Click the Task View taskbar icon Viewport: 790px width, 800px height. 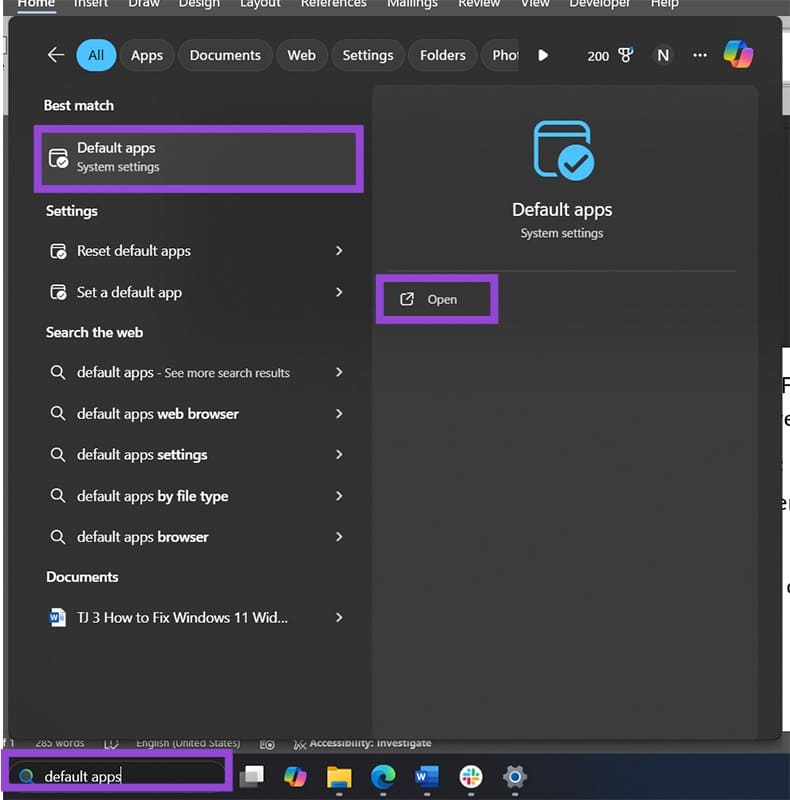coord(252,776)
